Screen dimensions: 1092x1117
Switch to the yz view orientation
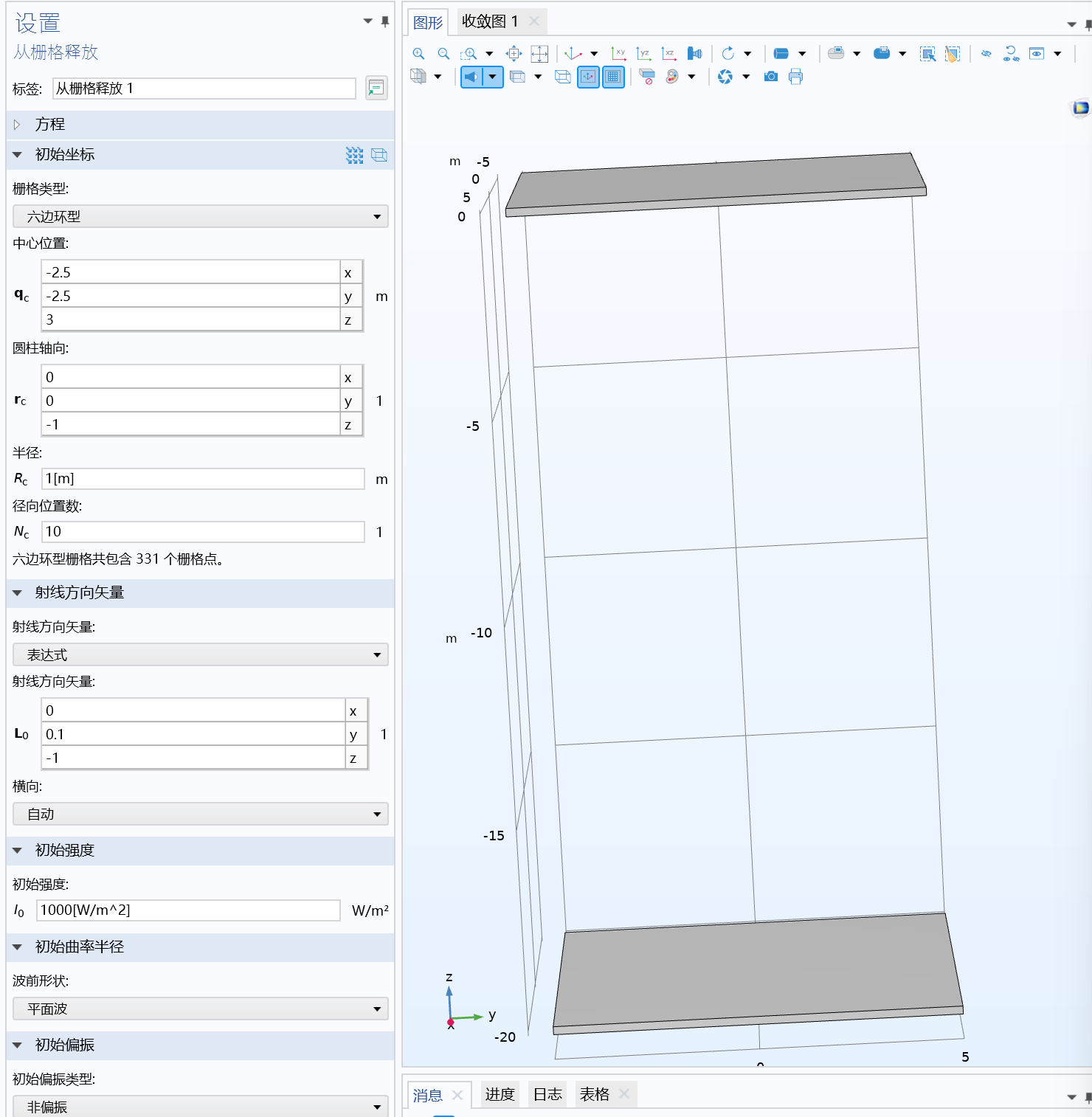643,52
